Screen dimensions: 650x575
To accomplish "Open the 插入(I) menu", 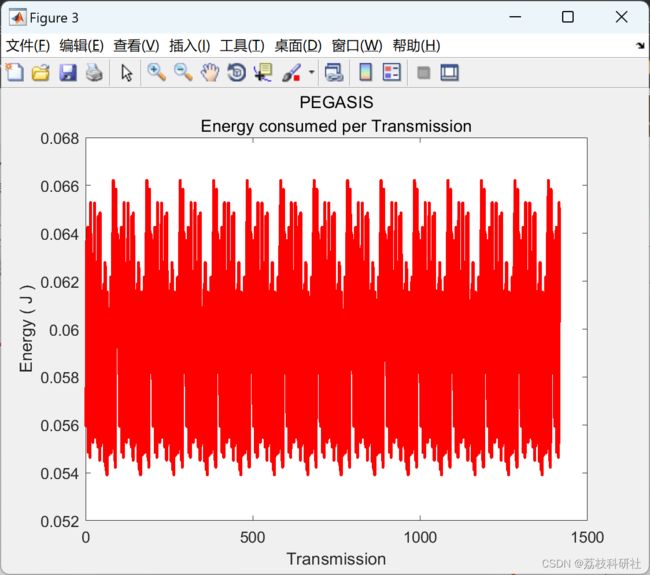I will click(x=190, y=46).
